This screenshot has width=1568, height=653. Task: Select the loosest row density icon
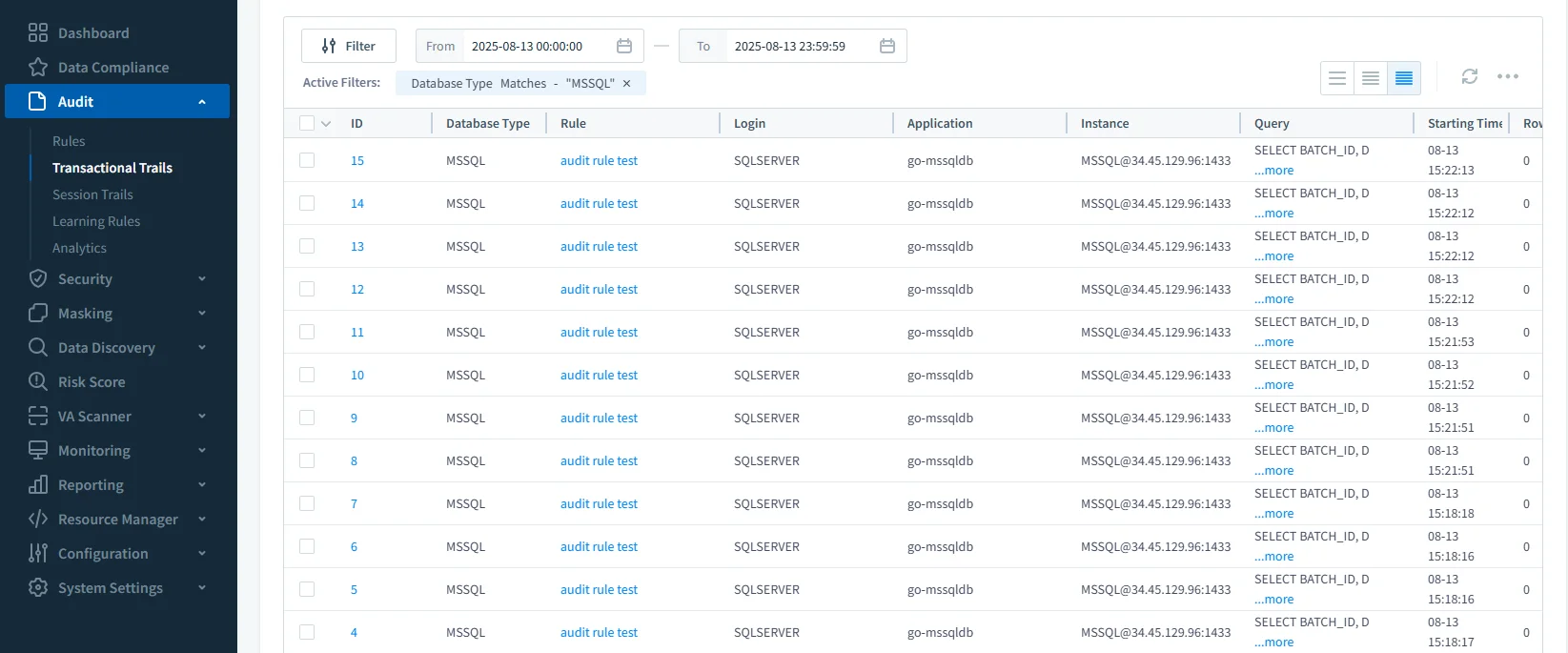tap(1337, 78)
